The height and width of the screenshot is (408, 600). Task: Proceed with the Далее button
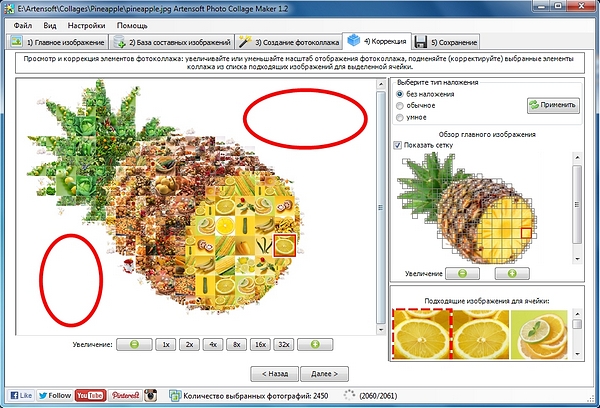tap(324, 374)
